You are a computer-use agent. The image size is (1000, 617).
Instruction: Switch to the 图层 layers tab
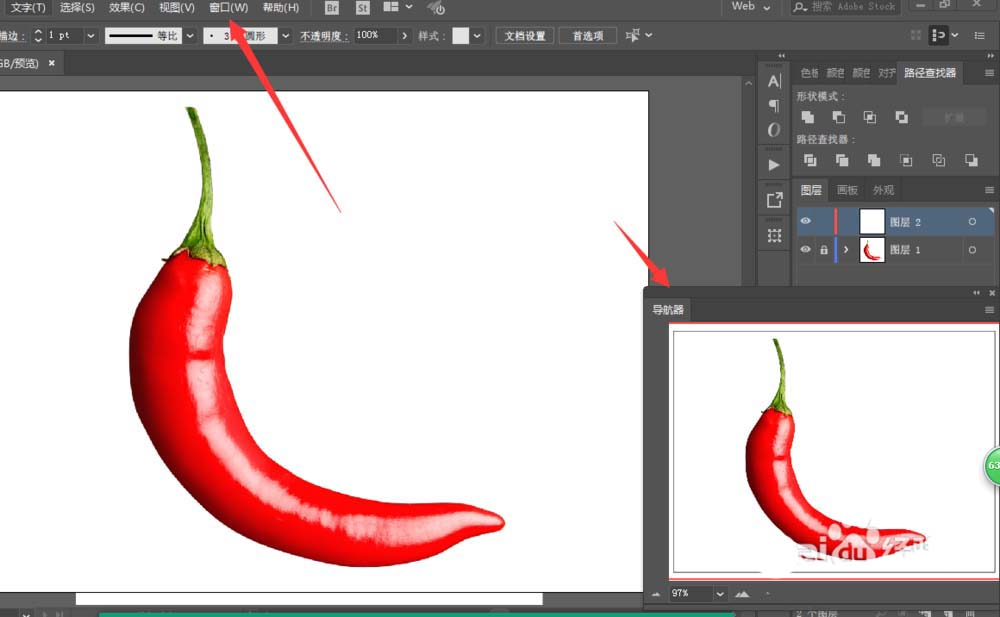[x=811, y=190]
